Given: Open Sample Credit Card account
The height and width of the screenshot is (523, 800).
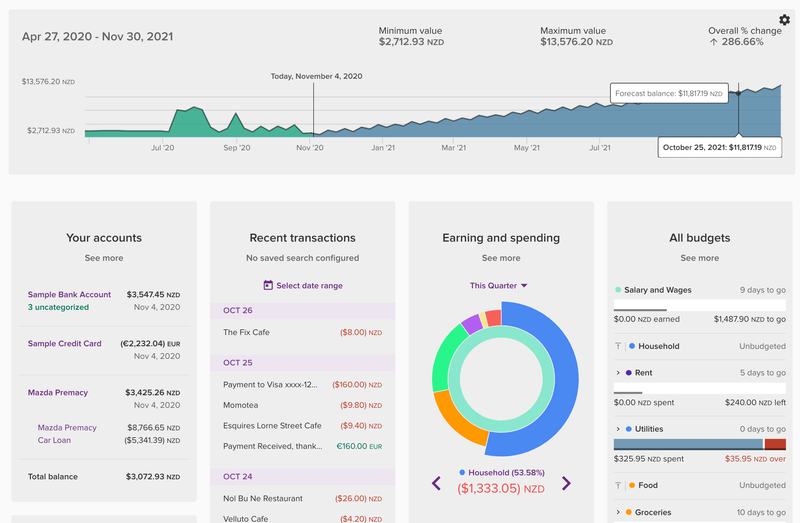Looking at the screenshot, I should [64, 344].
